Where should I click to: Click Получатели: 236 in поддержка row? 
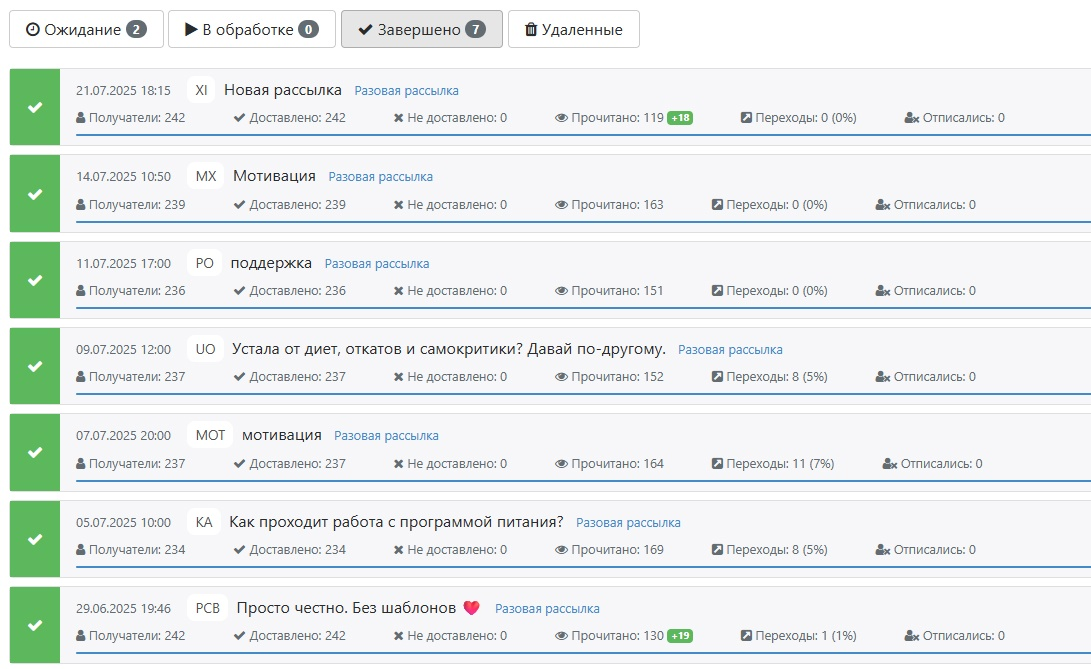pos(131,291)
